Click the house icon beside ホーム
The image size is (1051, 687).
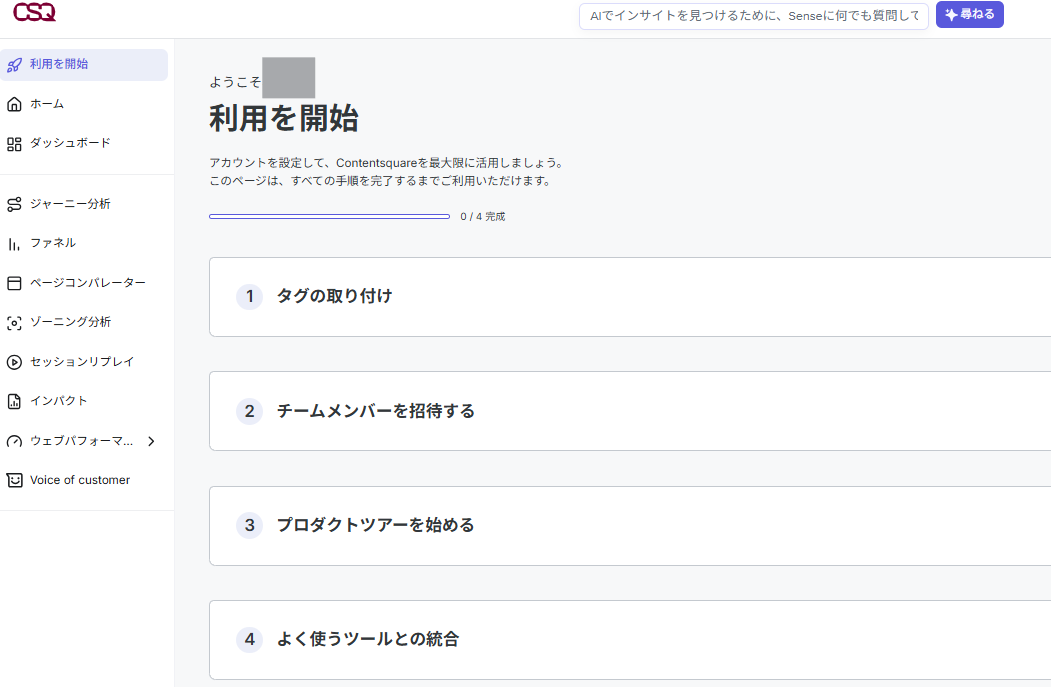tap(14, 104)
